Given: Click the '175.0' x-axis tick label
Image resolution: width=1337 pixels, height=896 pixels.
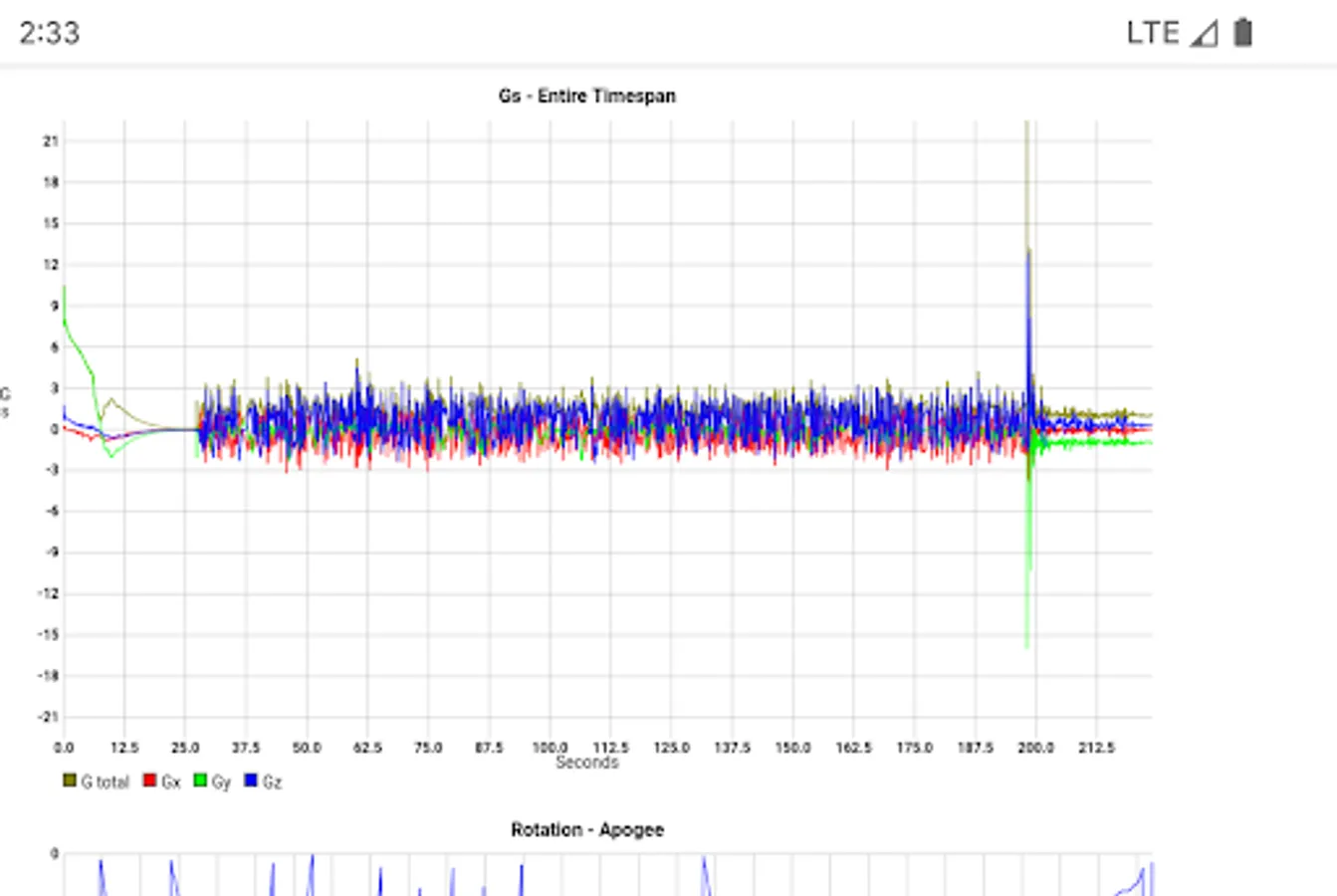Looking at the screenshot, I should pos(914,748).
